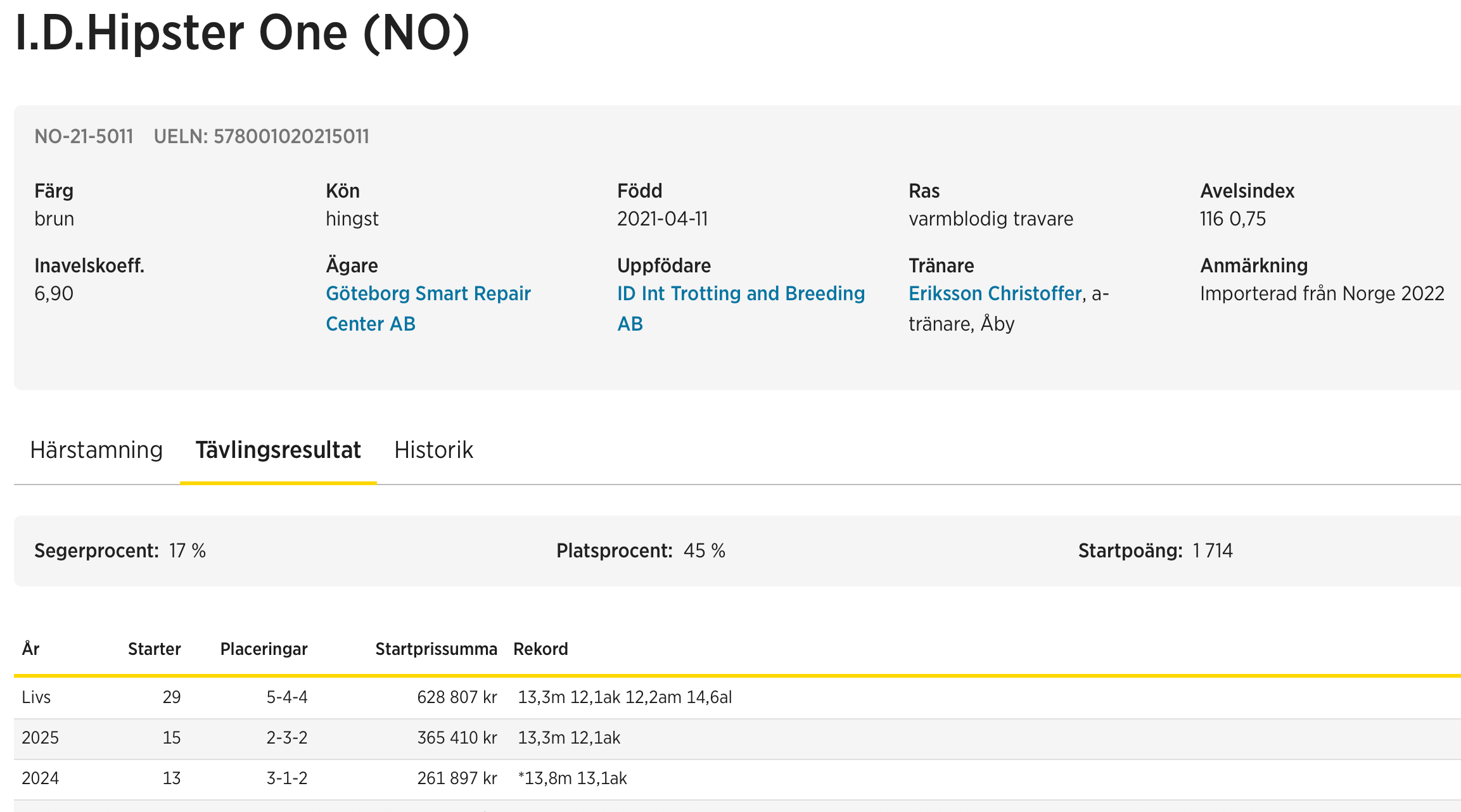
Task: Click the Starter column header
Action: [x=154, y=649]
